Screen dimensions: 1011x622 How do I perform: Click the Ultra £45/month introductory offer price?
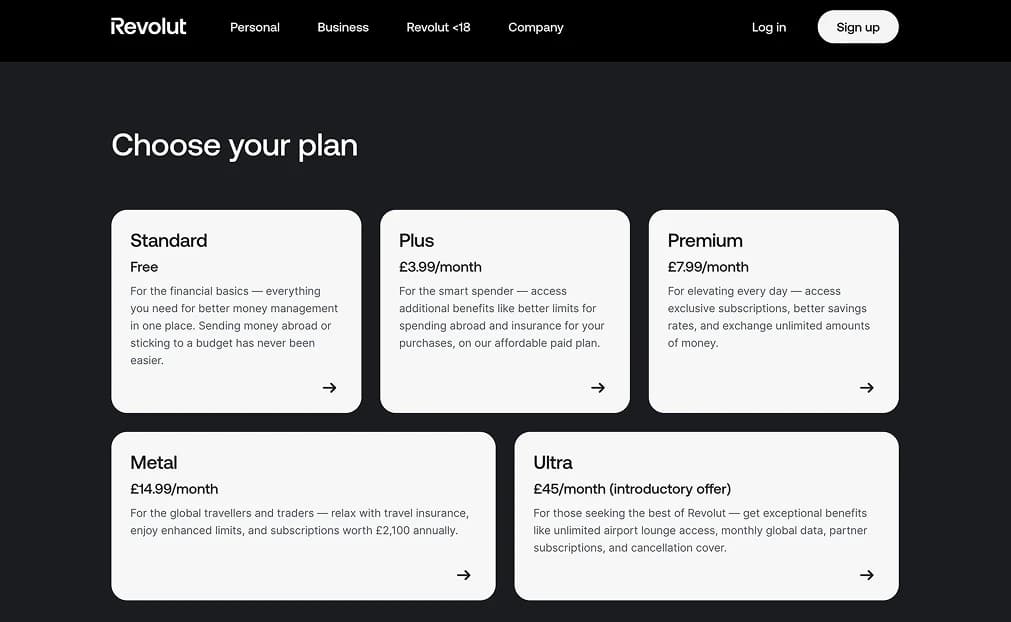coord(632,489)
